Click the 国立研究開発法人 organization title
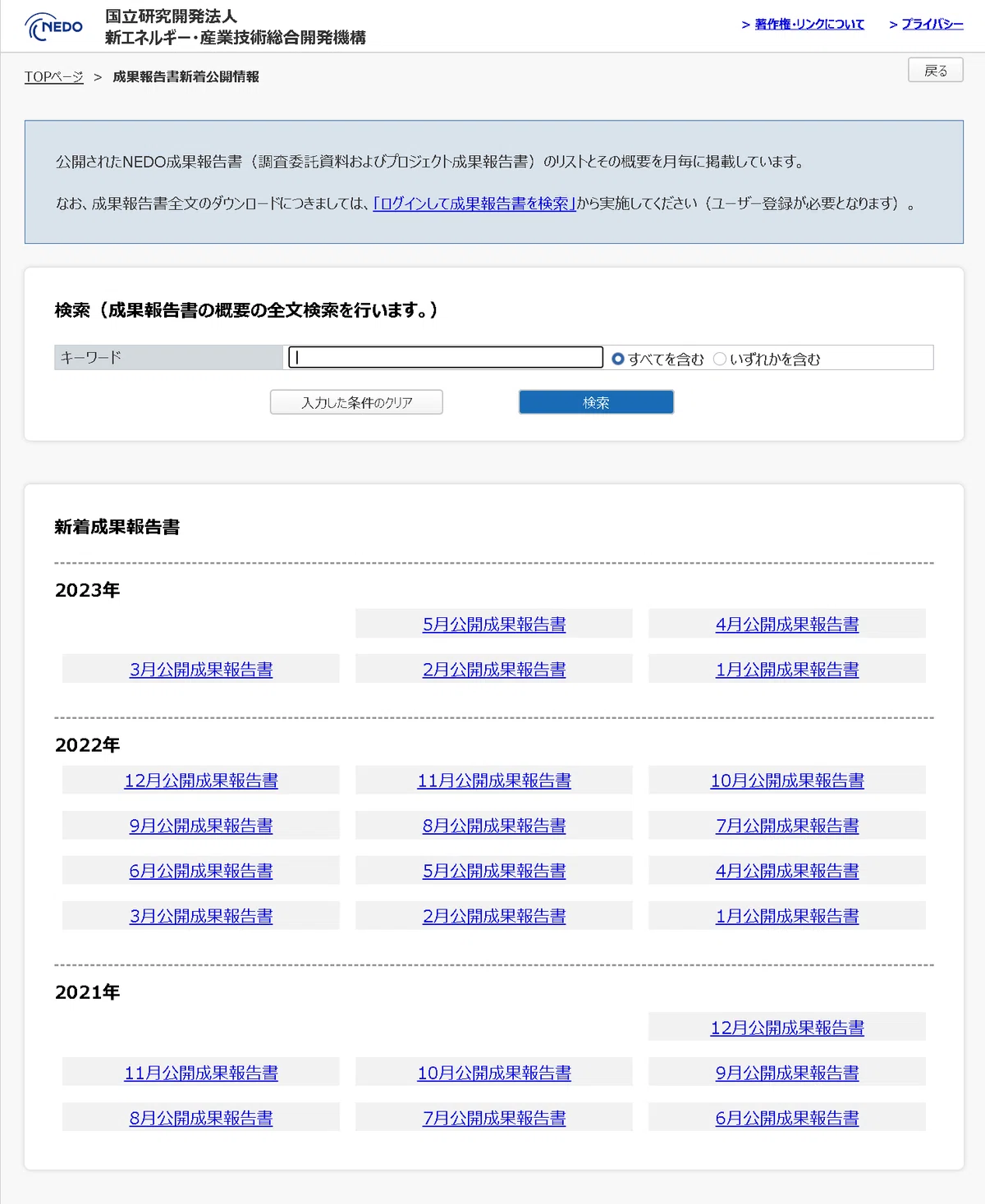The height and width of the screenshot is (1204, 985). pyautogui.click(x=171, y=16)
